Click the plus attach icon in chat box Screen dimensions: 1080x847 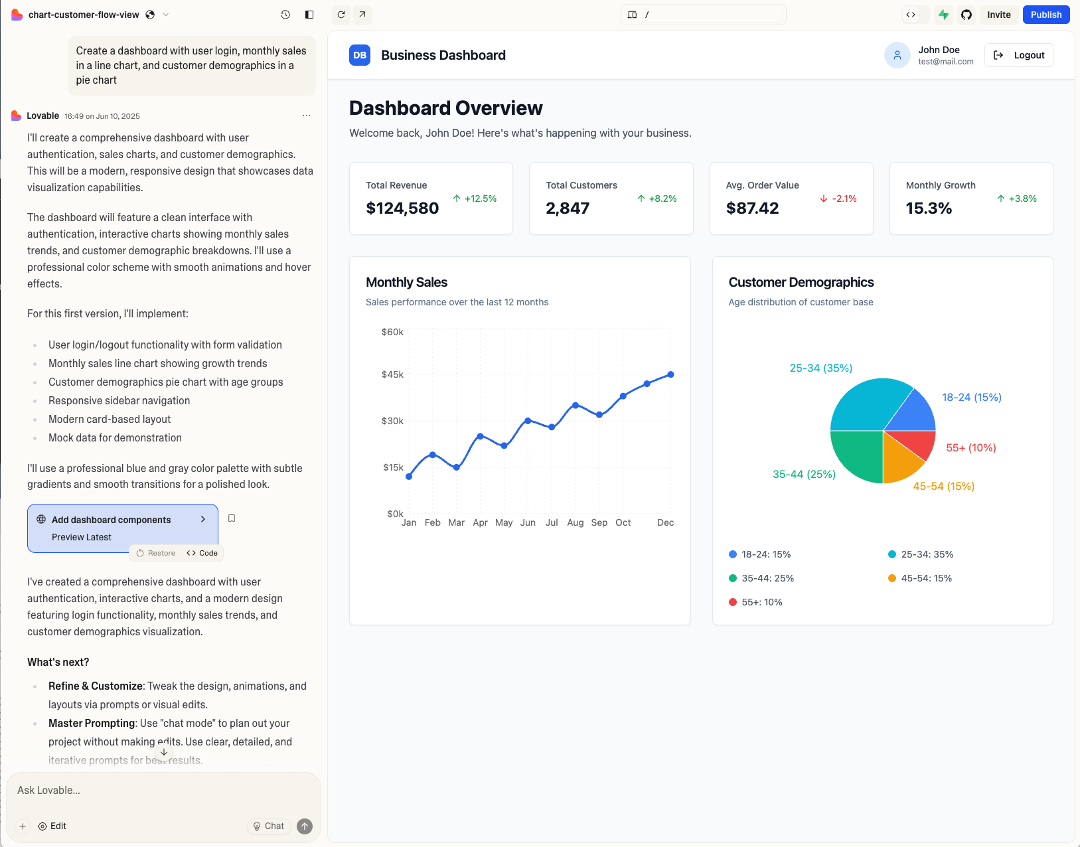[22, 826]
